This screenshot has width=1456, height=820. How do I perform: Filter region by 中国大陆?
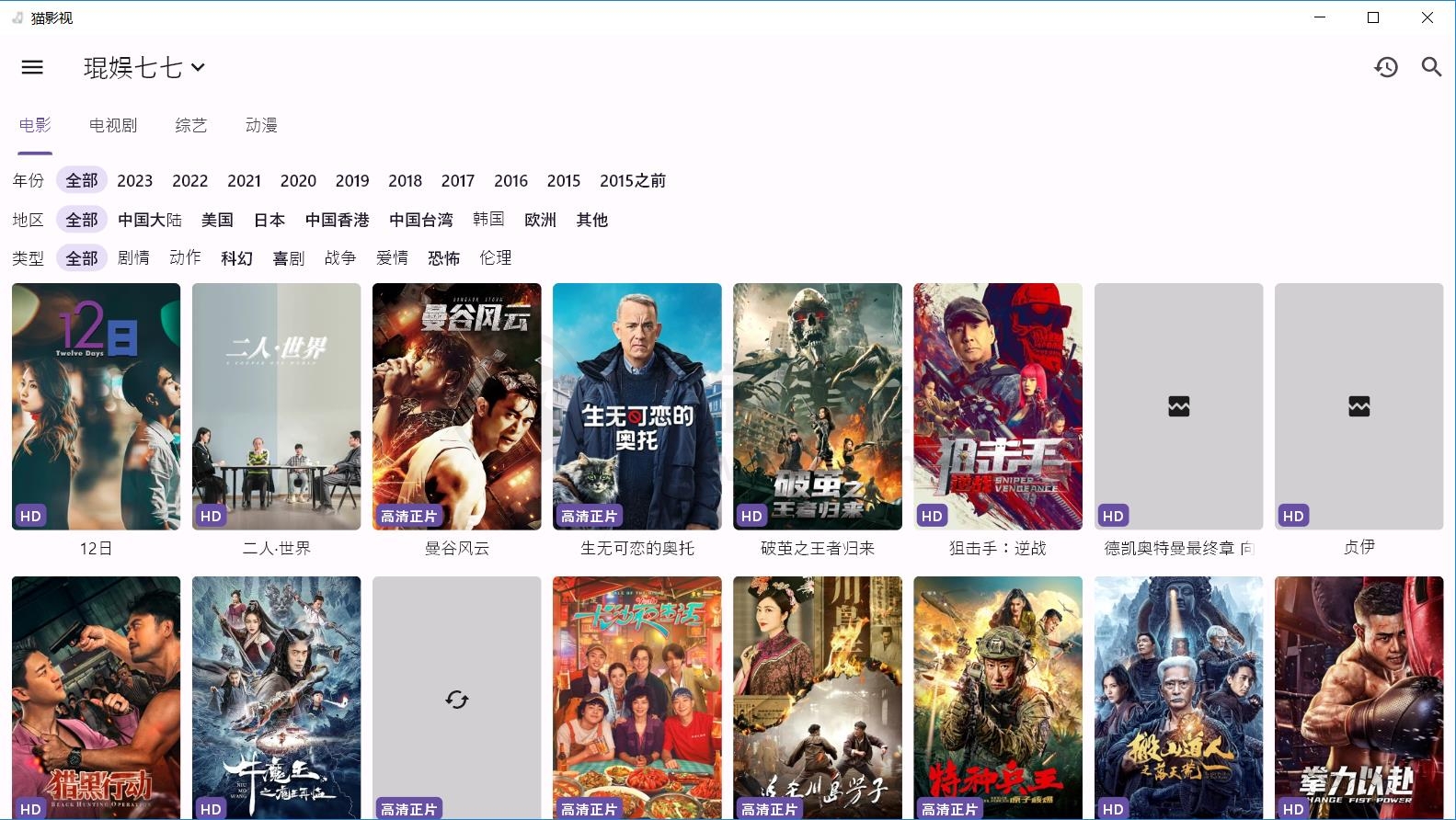tap(150, 220)
